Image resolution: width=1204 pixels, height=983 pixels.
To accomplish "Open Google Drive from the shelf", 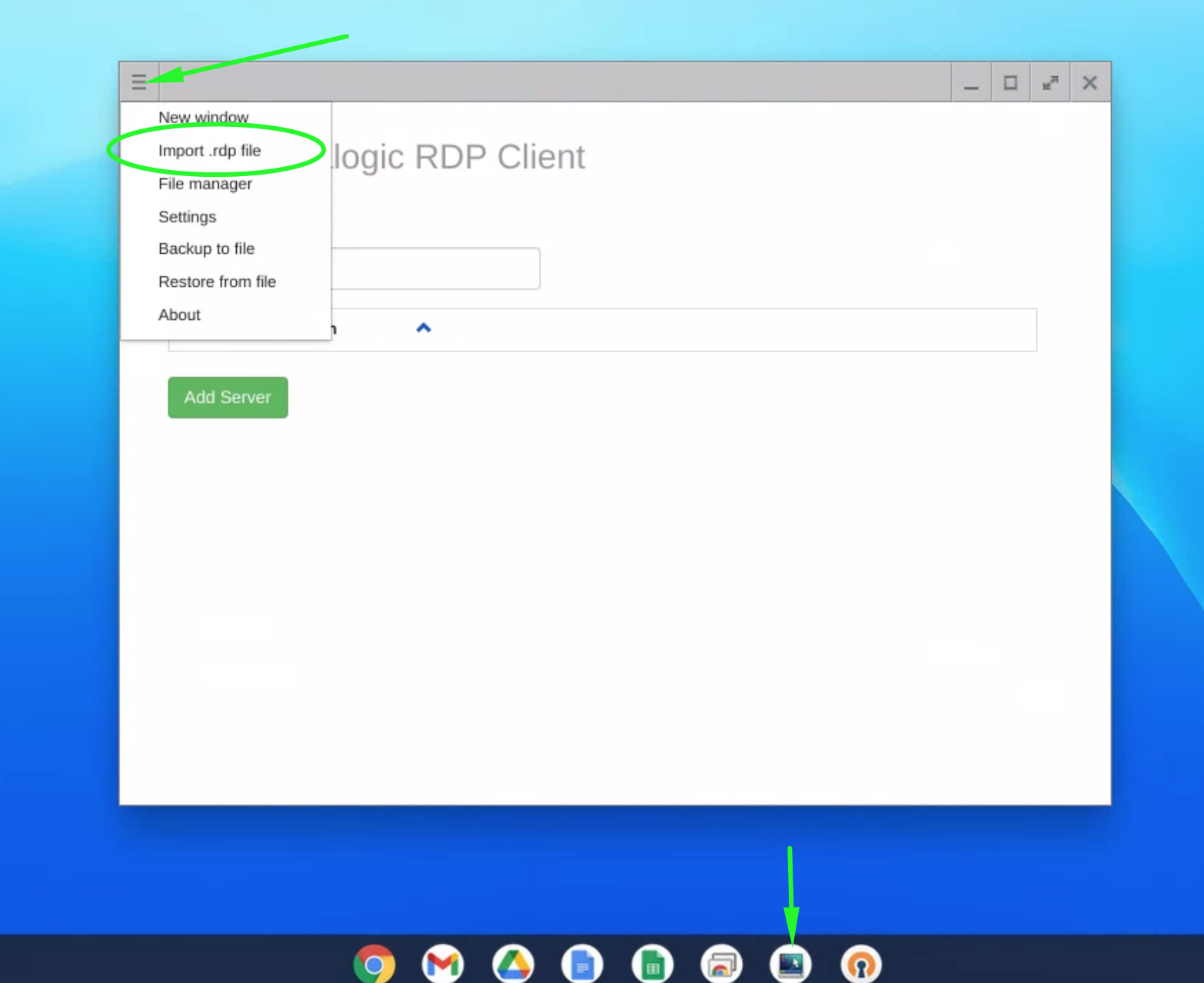I will 514,965.
